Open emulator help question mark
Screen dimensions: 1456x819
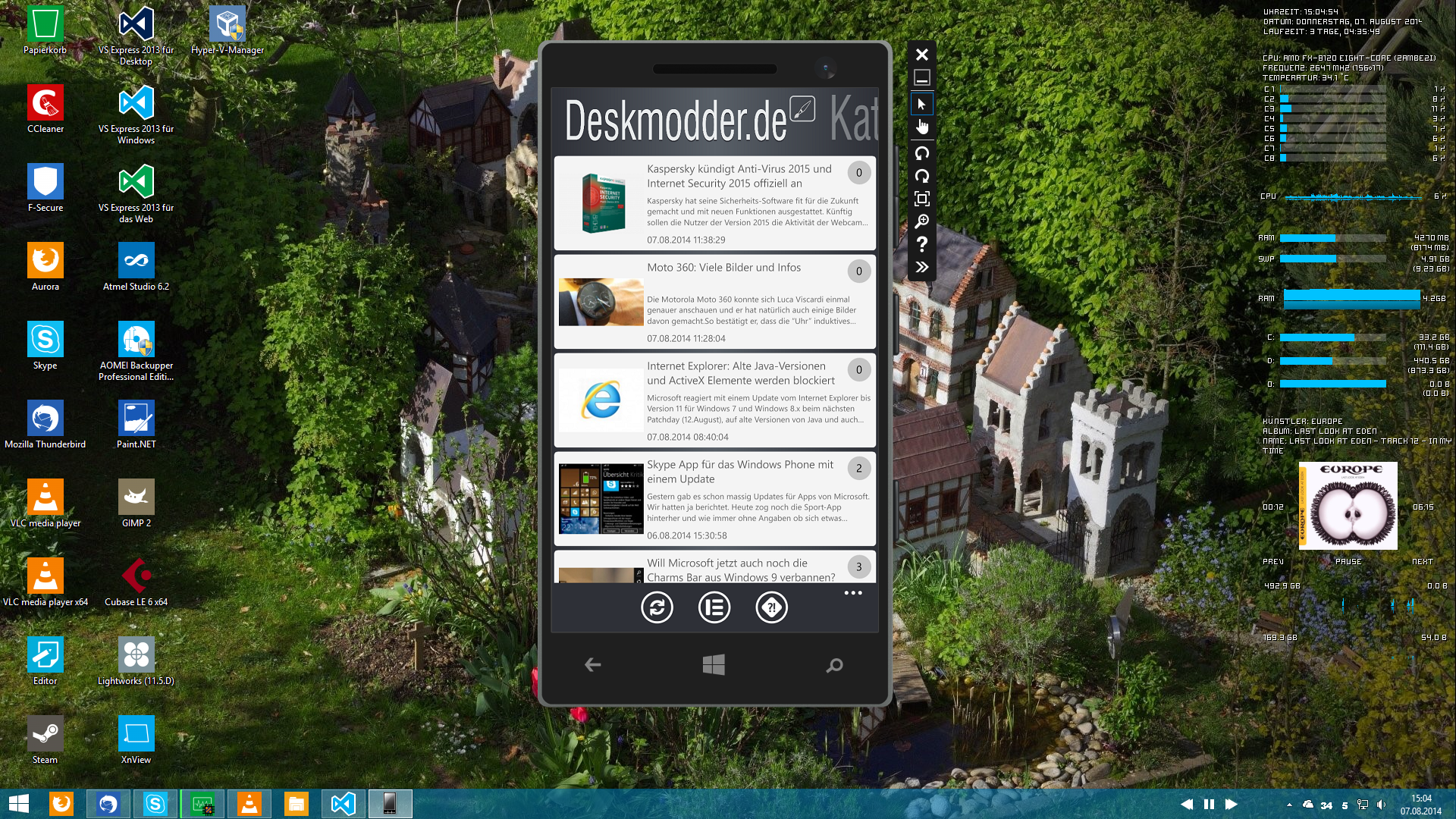point(921,244)
